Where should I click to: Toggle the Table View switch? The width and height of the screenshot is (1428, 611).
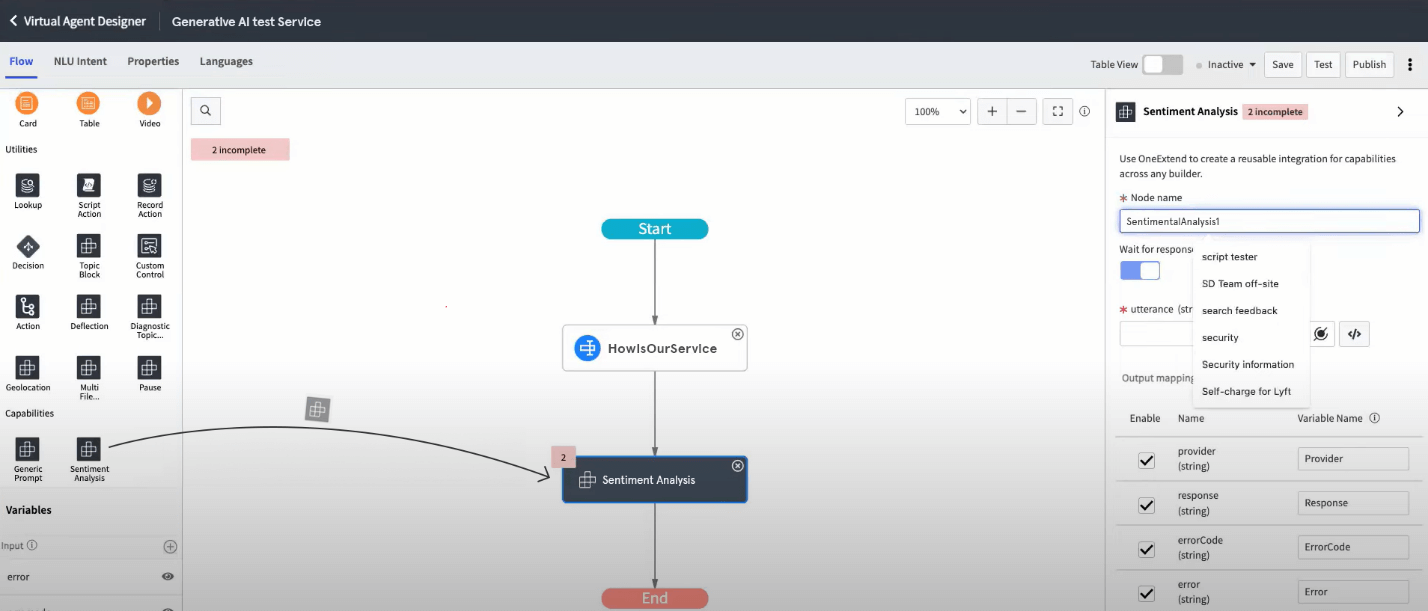1163,64
